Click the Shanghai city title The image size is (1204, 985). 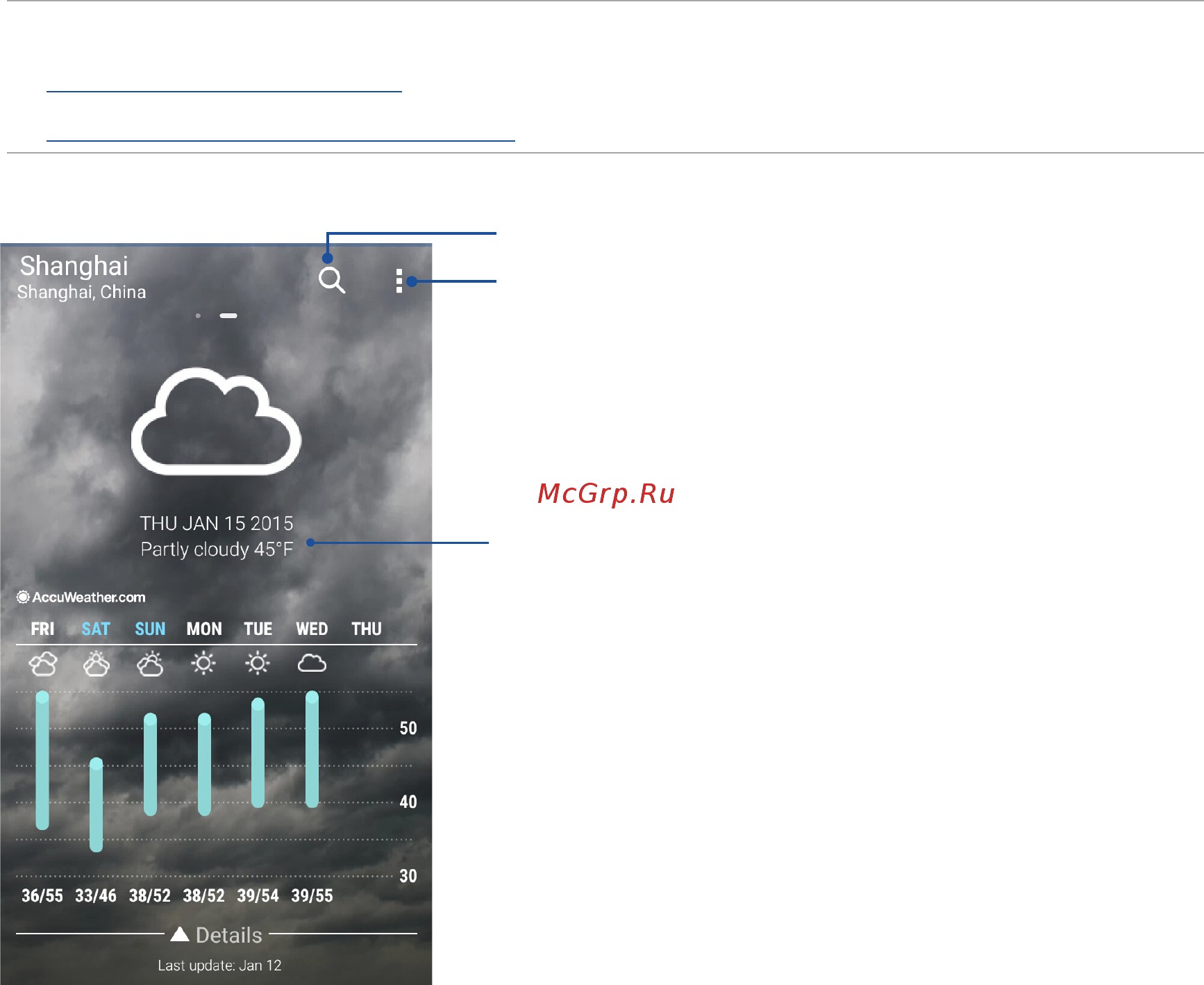pos(74,267)
